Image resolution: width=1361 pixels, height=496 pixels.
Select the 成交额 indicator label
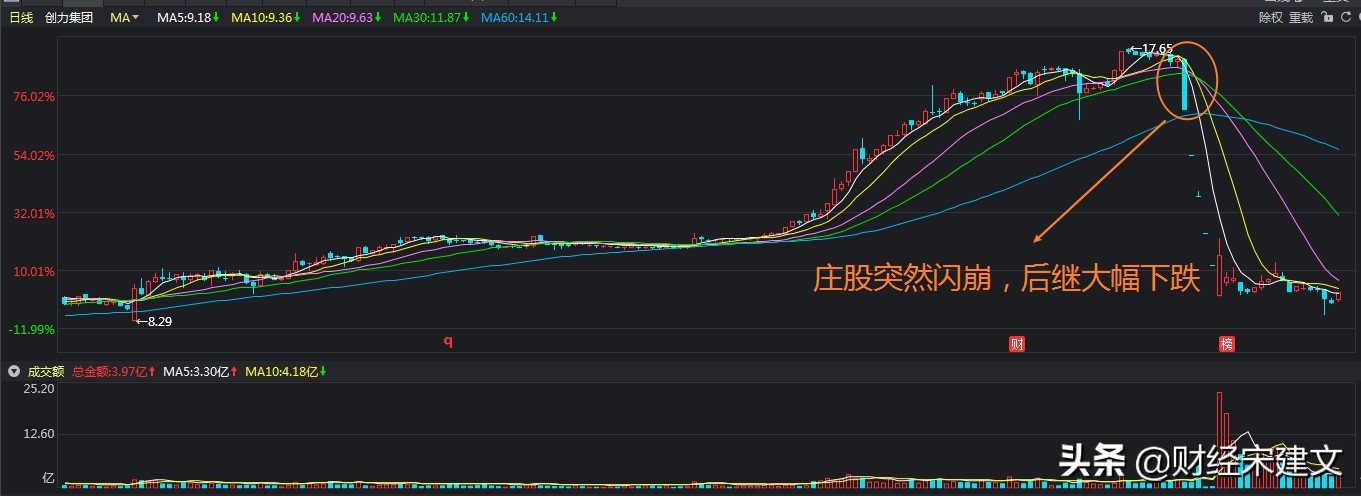44,371
